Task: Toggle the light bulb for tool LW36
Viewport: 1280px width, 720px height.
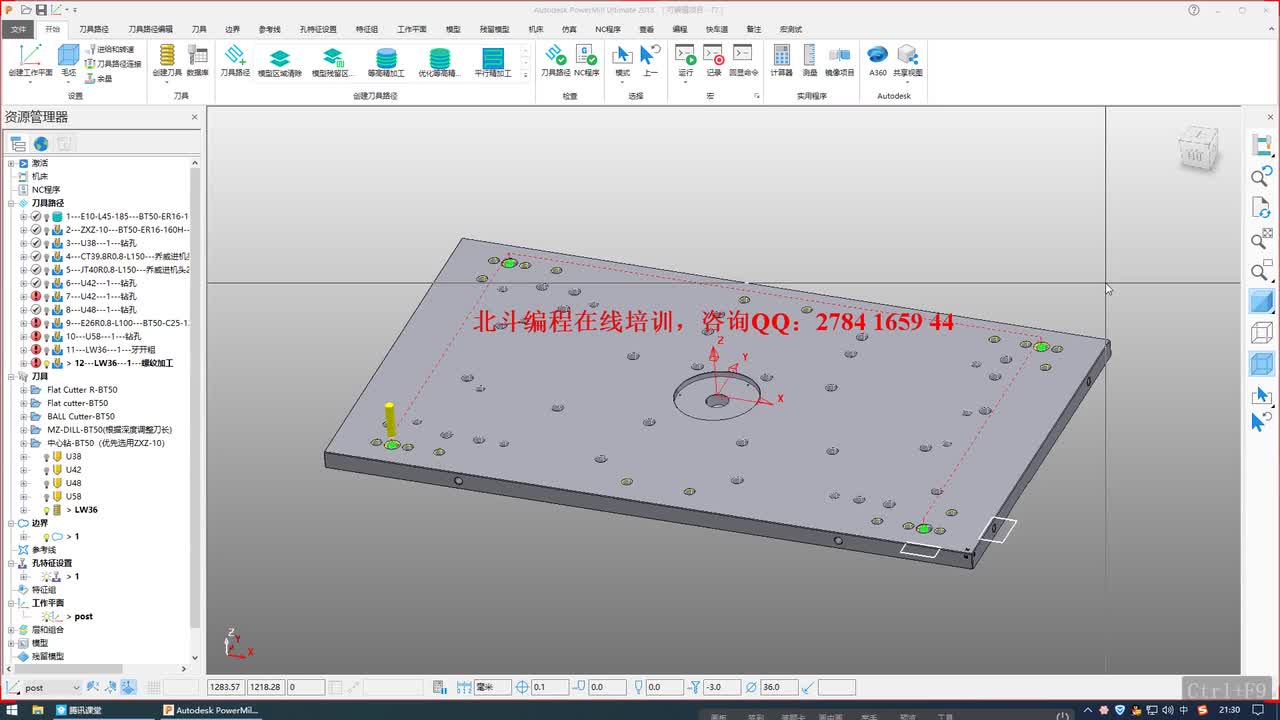Action: [x=46, y=510]
